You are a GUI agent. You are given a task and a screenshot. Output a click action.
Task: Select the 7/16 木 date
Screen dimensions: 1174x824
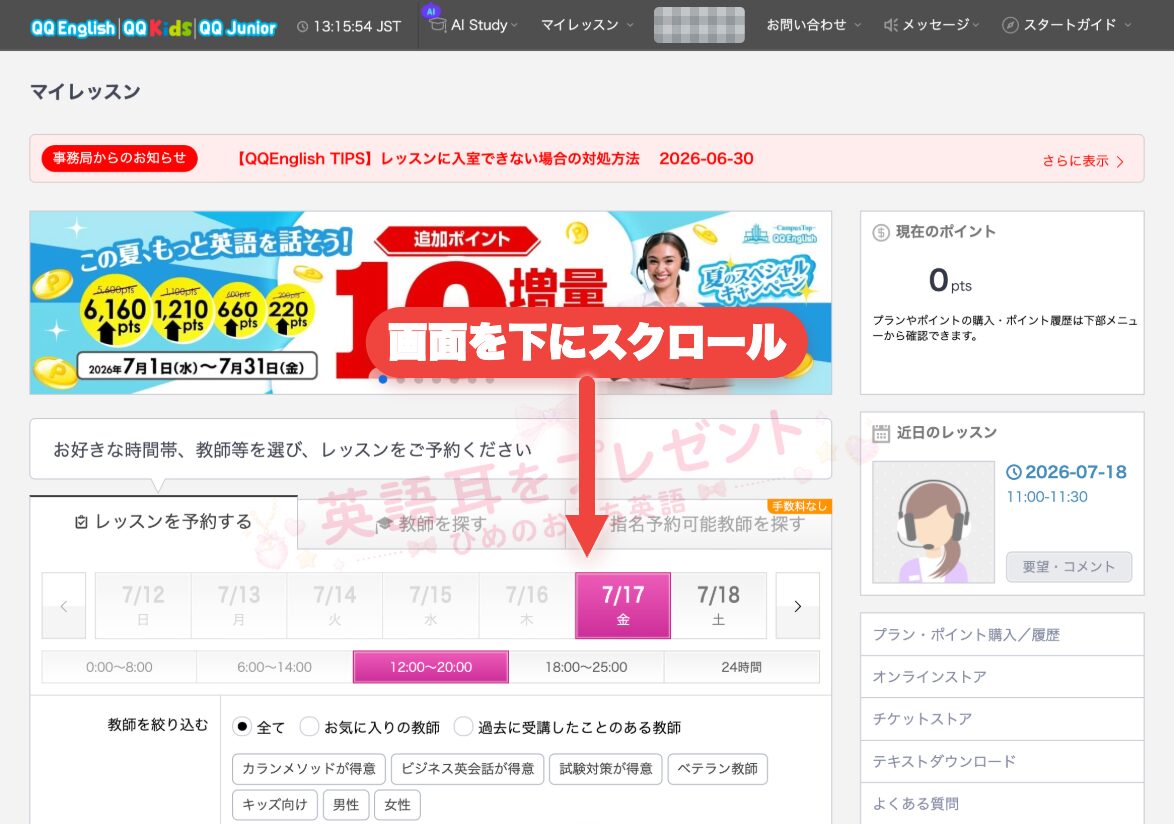point(527,605)
